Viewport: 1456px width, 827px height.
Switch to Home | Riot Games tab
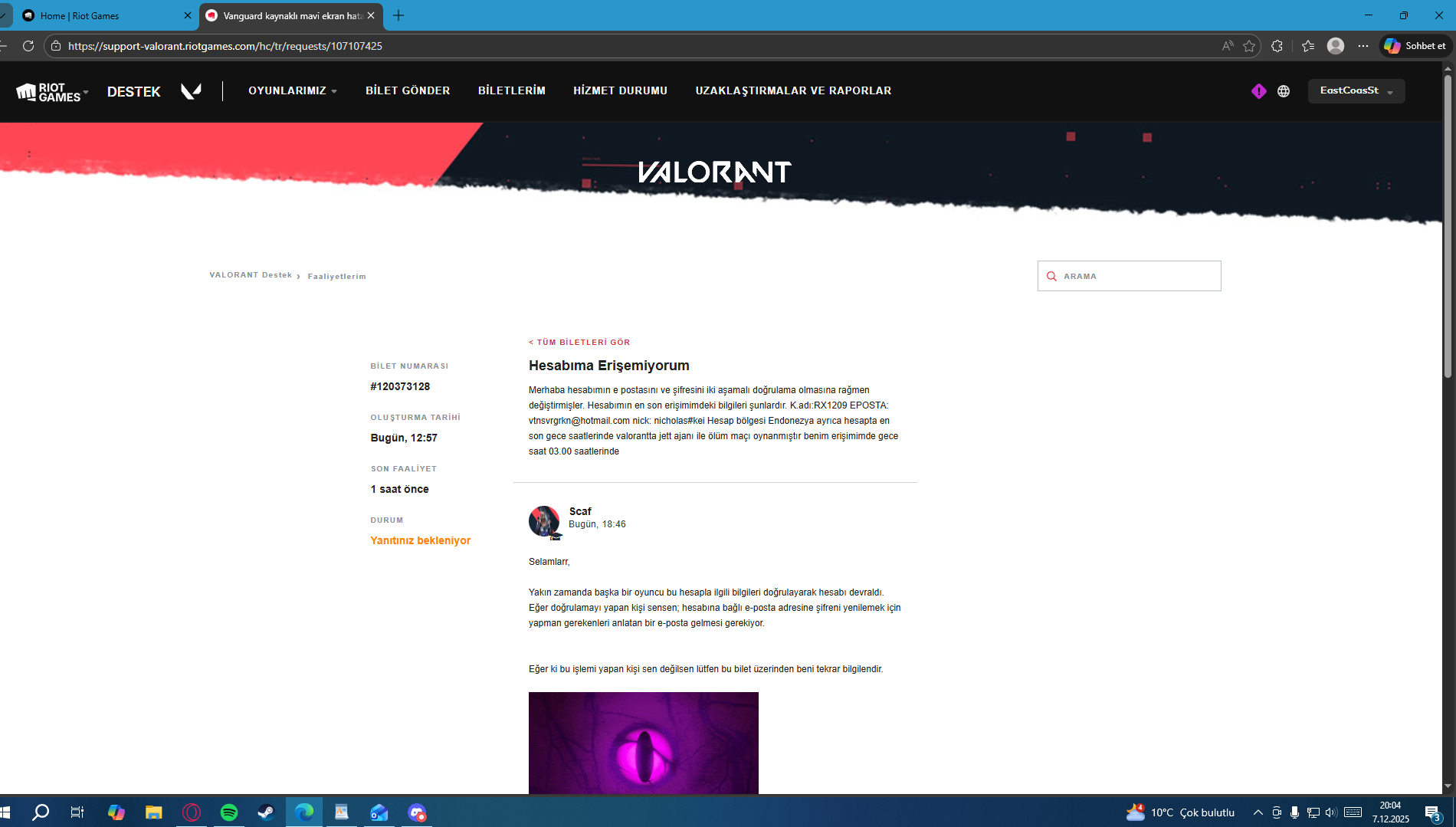click(x=106, y=15)
